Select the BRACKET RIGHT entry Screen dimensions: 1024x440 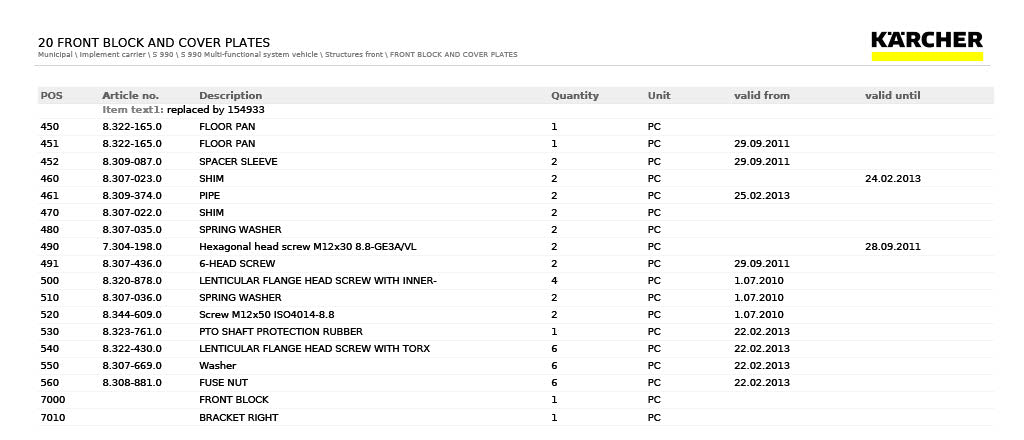click(x=238, y=417)
